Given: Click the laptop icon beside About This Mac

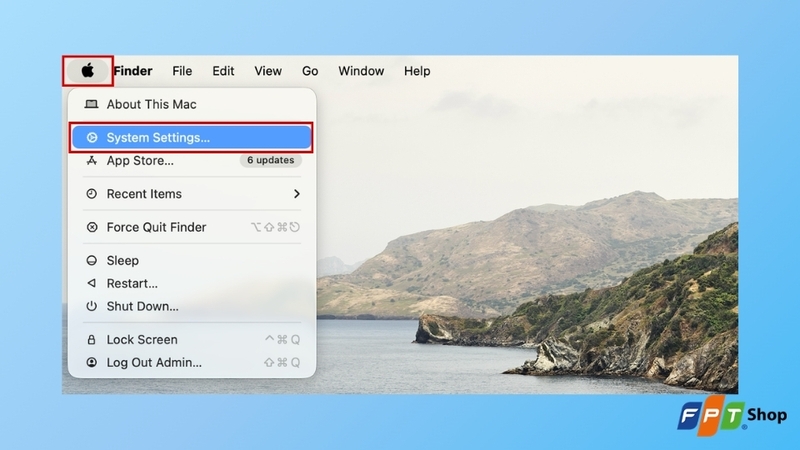Looking at the screenshot, I should click(x=91, y=104).
